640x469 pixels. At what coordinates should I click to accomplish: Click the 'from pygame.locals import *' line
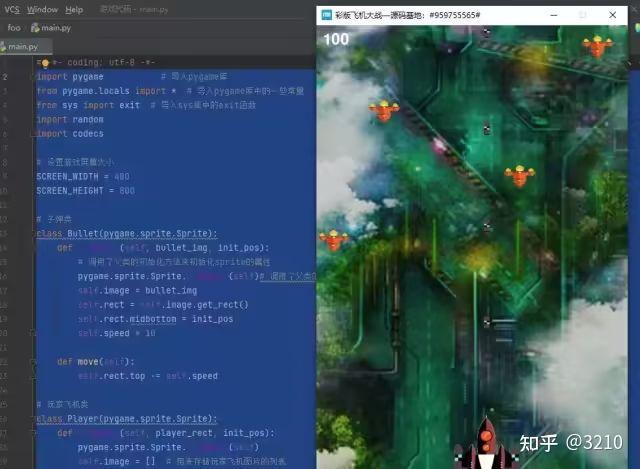click(x=106, y=91)
